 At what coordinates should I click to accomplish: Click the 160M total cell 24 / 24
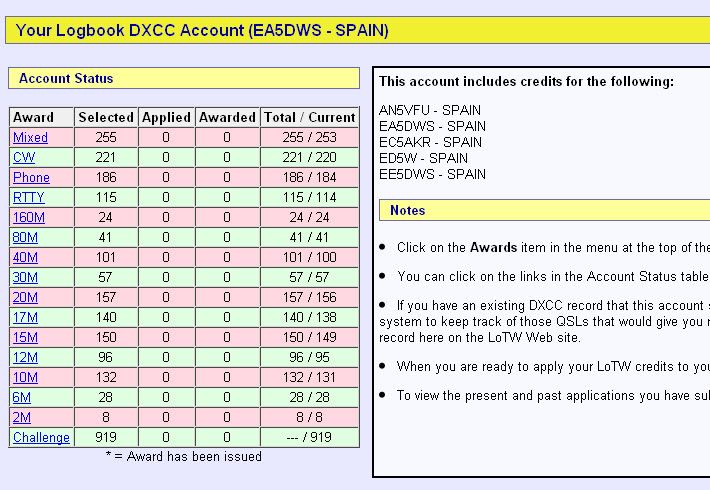click(310, 217)
